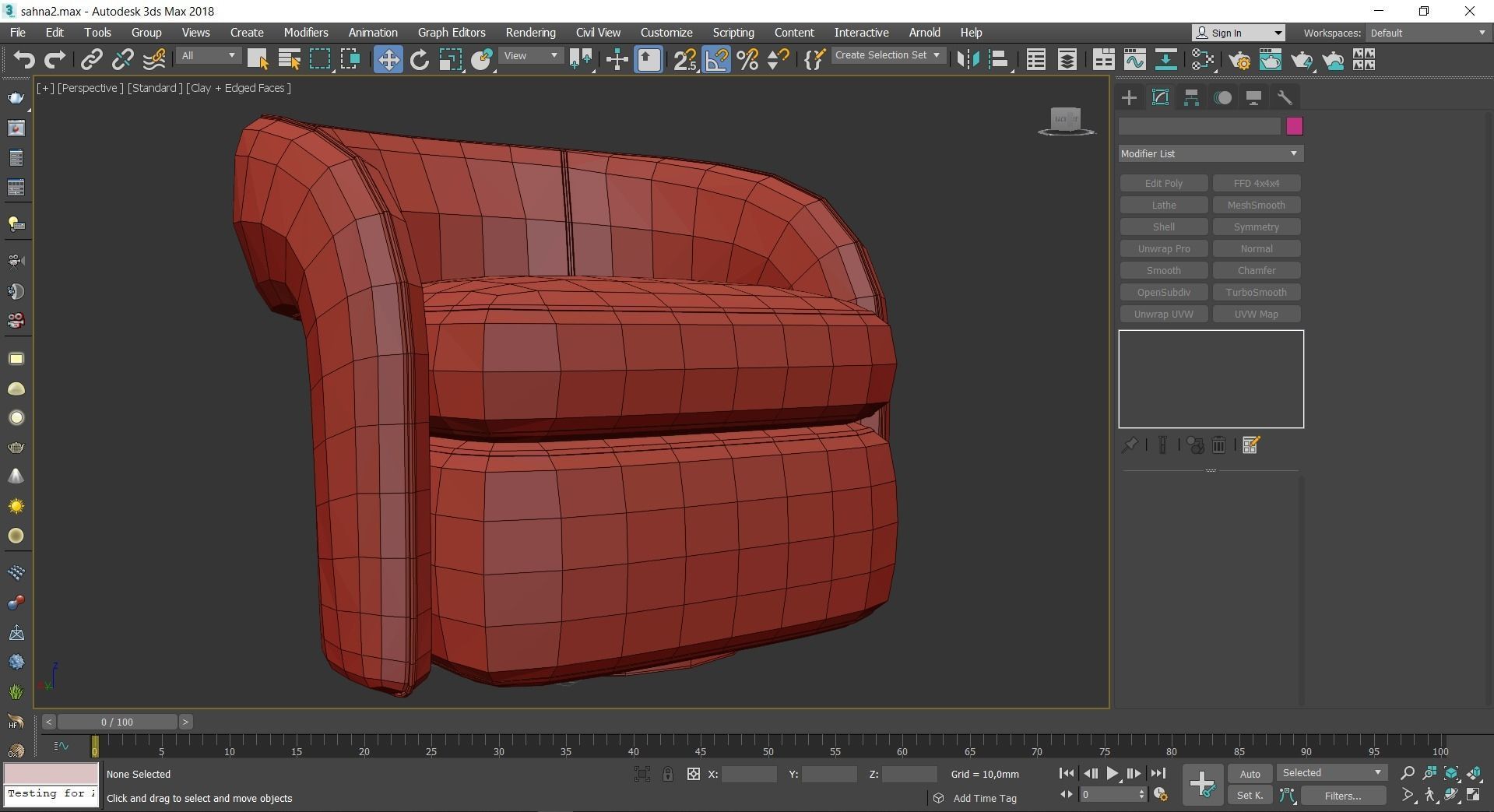Image resolution: width=1494 pixels, height=812 pixels.
Task: Switch to the Create panel tab
Action: pyautogui.click(x=1129, y=97)
